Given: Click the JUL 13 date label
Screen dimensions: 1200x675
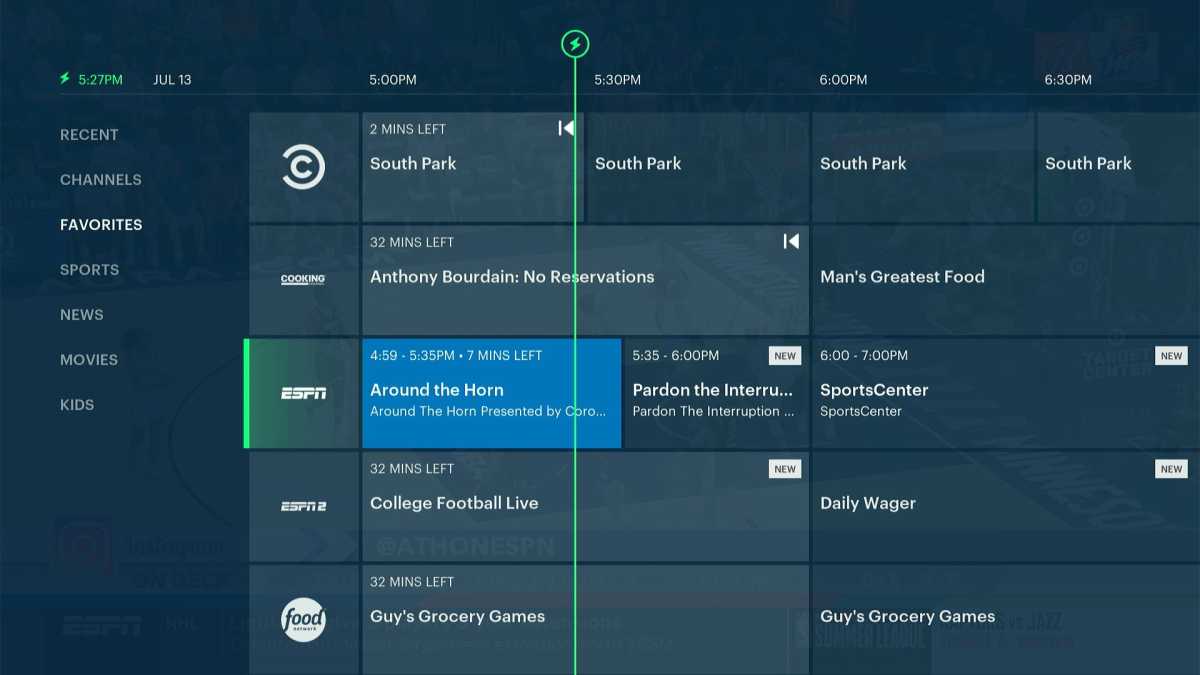Looking at the screenshot, I should [172, 80].
